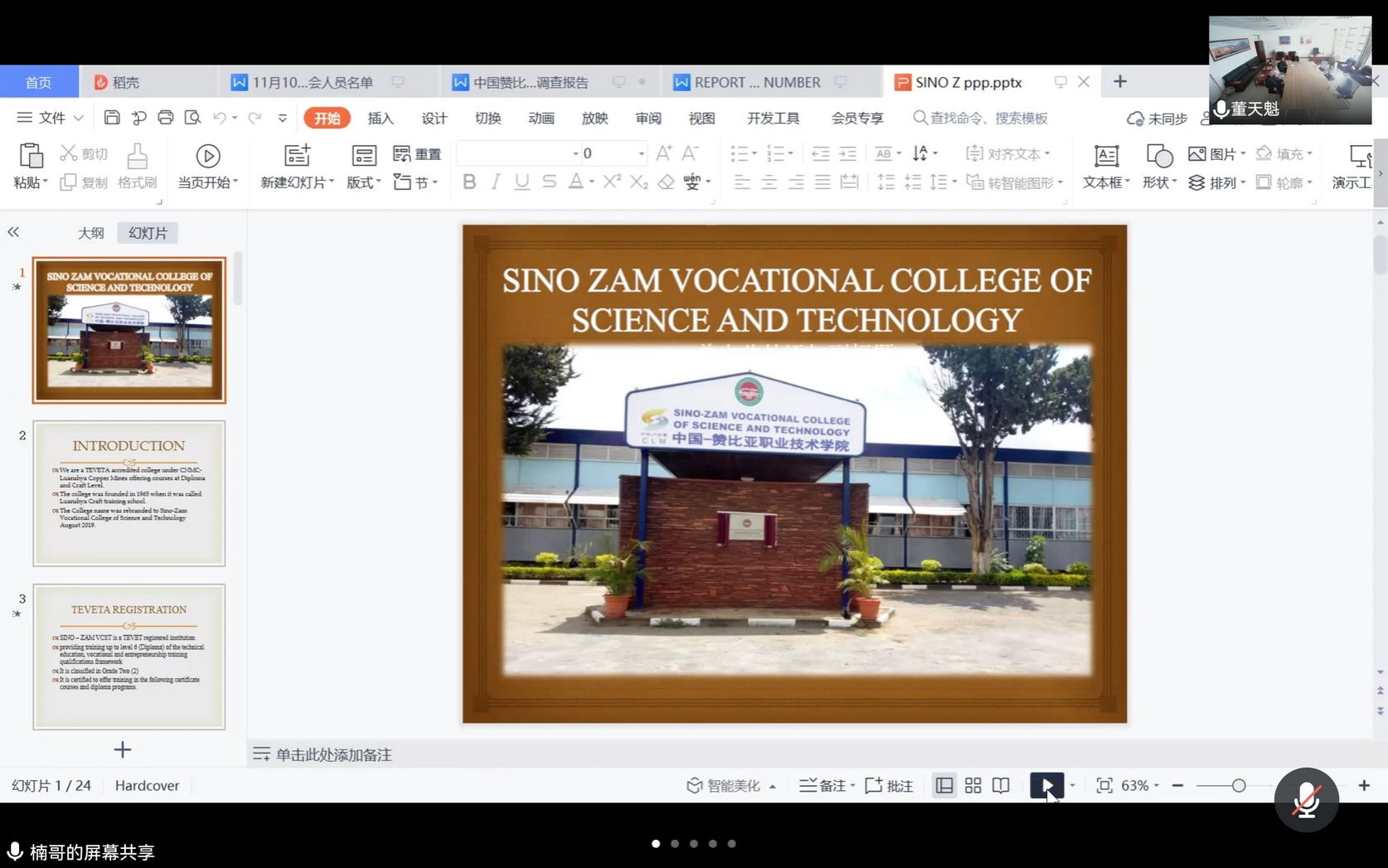Start slideshow with the play button
Viewport: 1388px width, 868px height.
tap(1046, 785)
